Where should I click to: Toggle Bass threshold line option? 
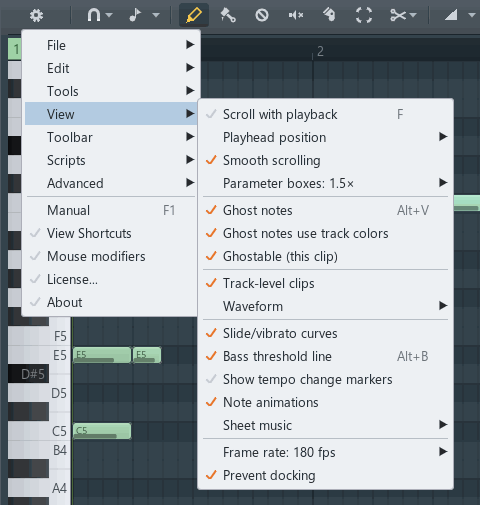[x=326, y=356]
